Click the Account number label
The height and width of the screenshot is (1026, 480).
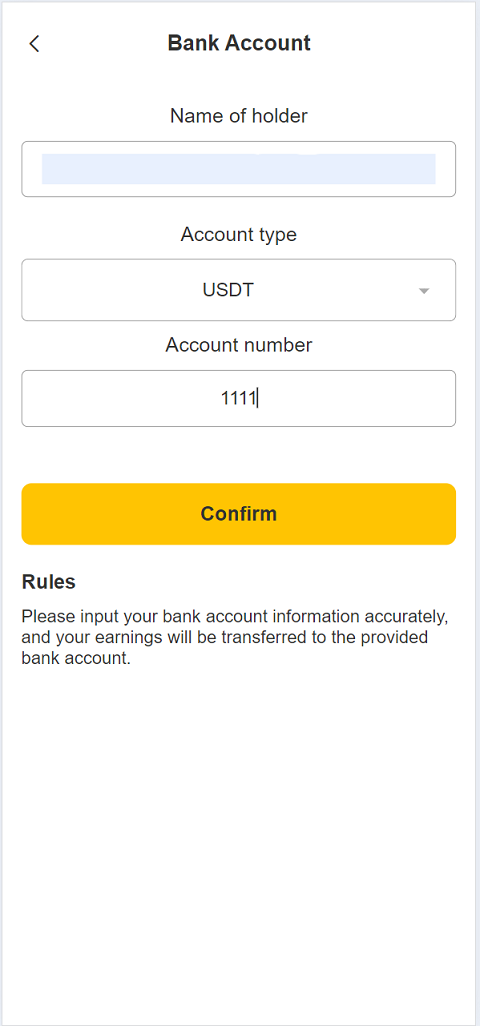(239, 345)
